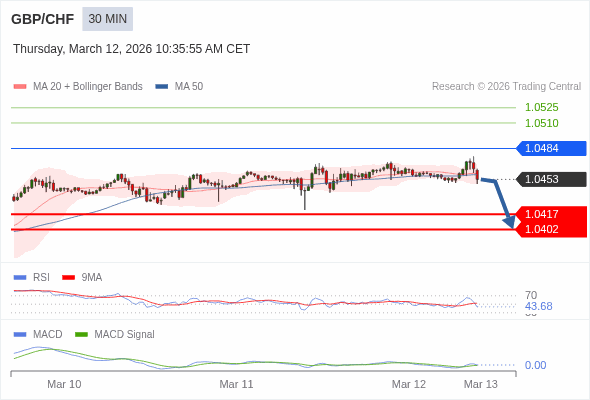The width and height of the screenshot is (590, 400).
Task: Click the RSI legend label
Action: coord(41,278)
